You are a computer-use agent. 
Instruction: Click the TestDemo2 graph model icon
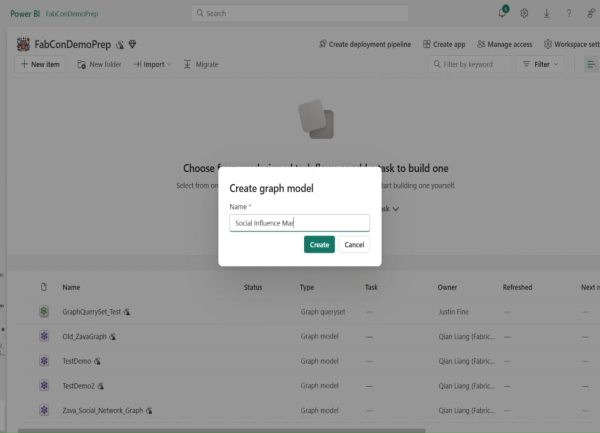[44, 385]
